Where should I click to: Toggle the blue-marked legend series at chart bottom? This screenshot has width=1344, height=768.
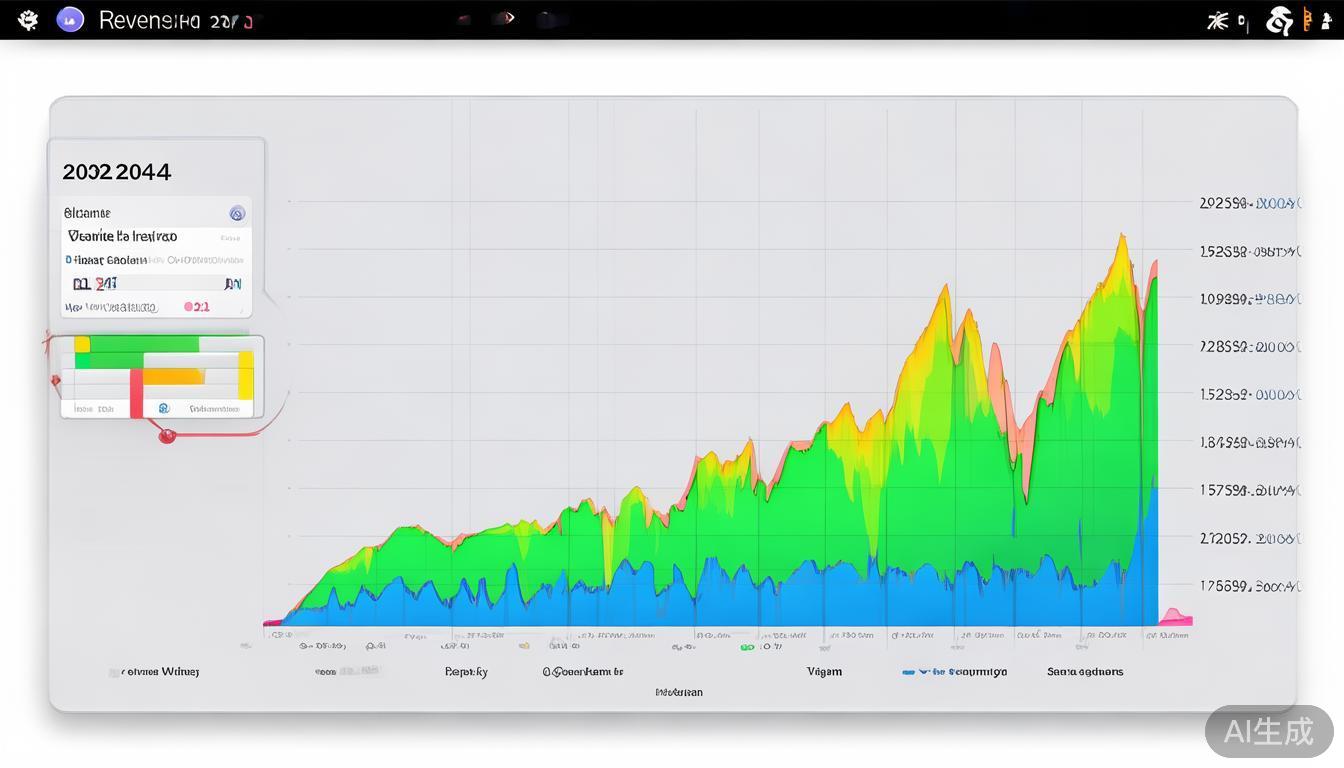[908, 672]
